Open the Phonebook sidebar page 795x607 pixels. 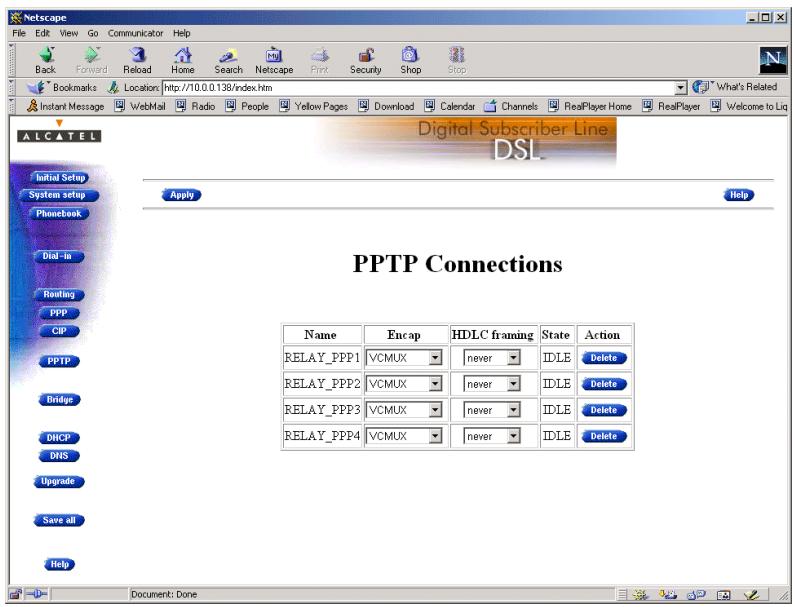click(59, 213)
